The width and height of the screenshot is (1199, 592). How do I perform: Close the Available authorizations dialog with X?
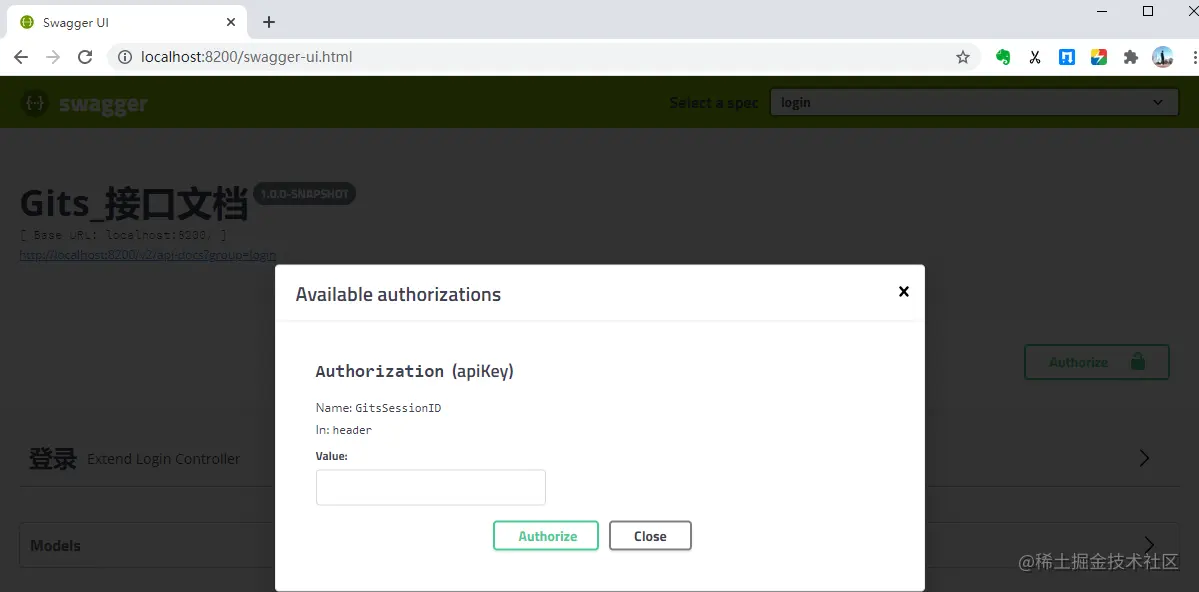(904, 291)
